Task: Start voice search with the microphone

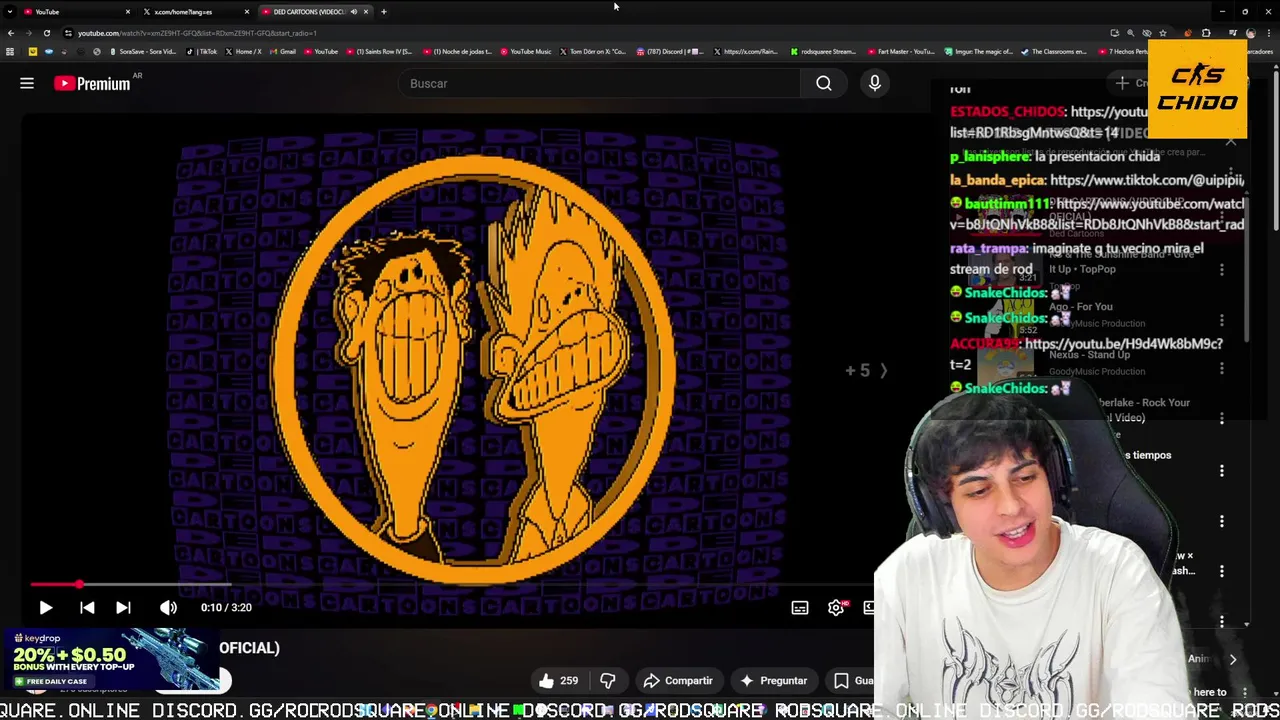Action: pyautogui.click(x=875, y=84)
